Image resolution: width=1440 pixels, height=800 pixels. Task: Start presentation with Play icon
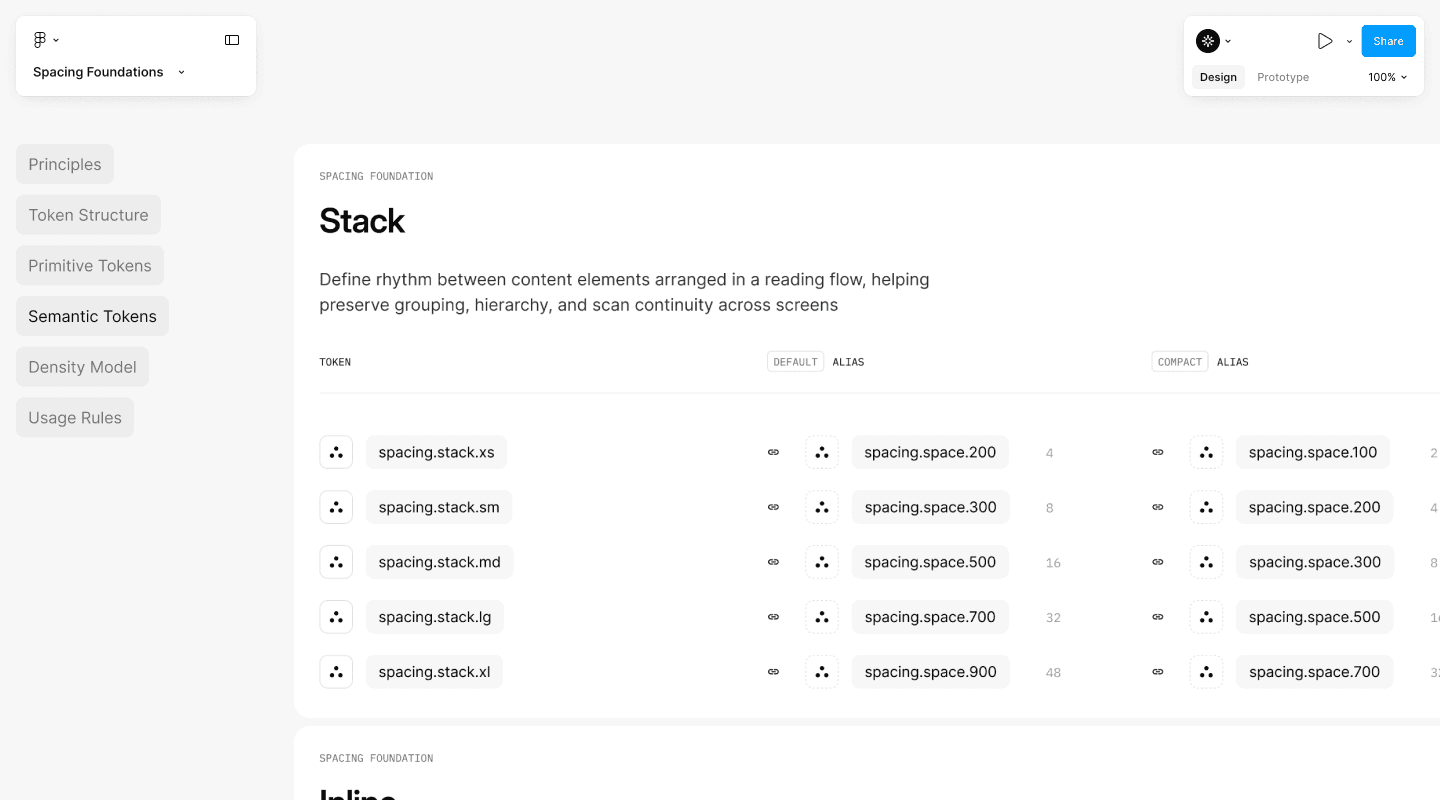point(1325,41)
